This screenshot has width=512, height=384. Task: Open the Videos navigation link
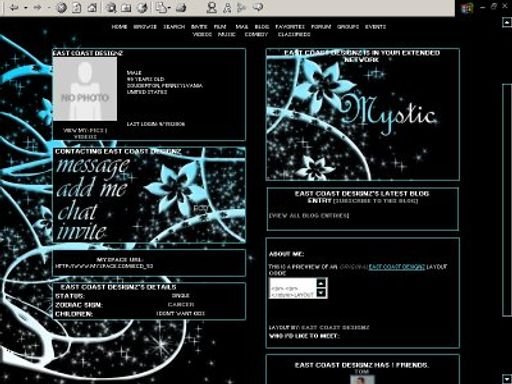202,34
